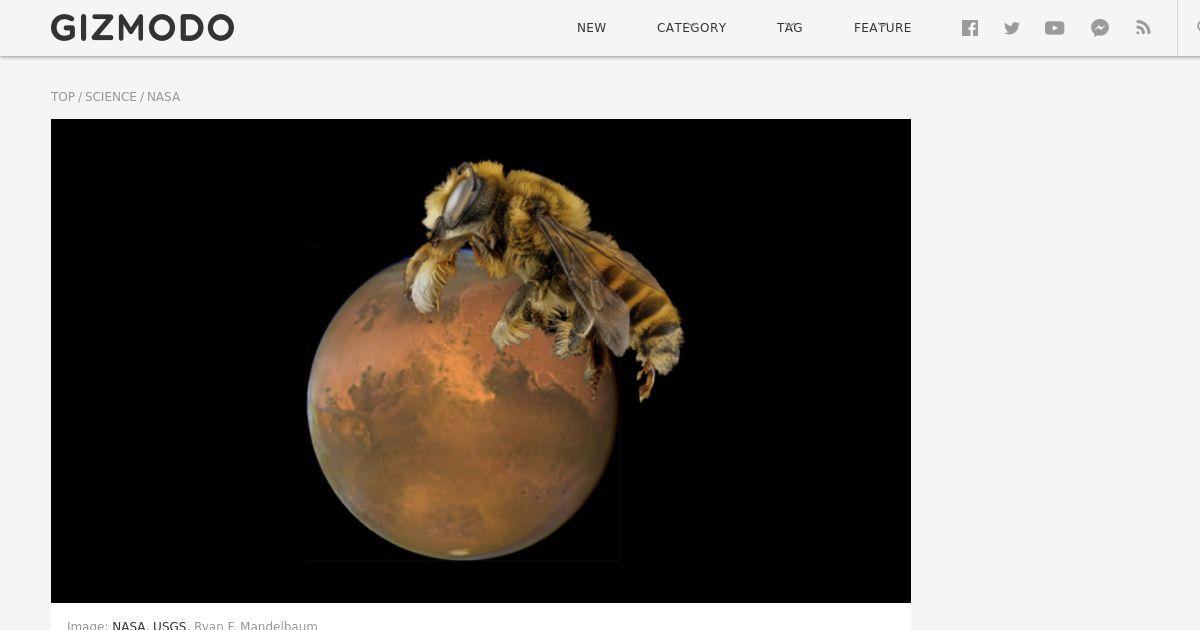This screenshot has height=630, width=1200.
Task: Open the RSS feed icon
Action: point(1143,28)
